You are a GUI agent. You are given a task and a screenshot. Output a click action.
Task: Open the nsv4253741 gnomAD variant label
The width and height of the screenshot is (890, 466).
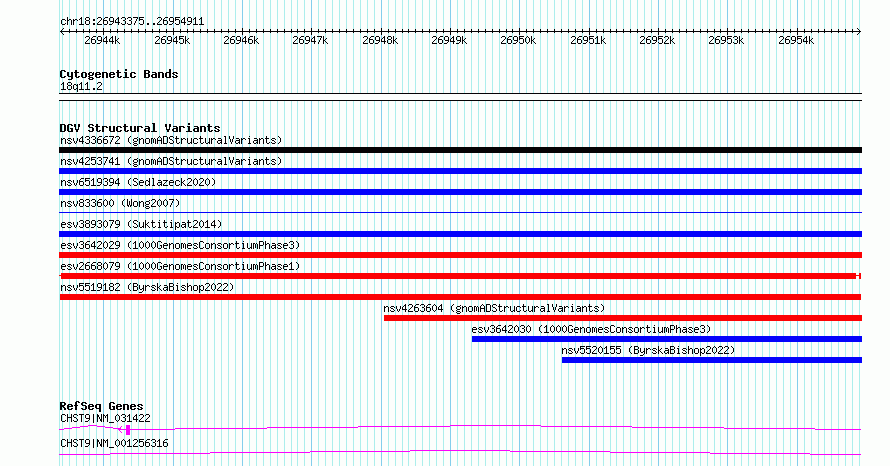171,161
